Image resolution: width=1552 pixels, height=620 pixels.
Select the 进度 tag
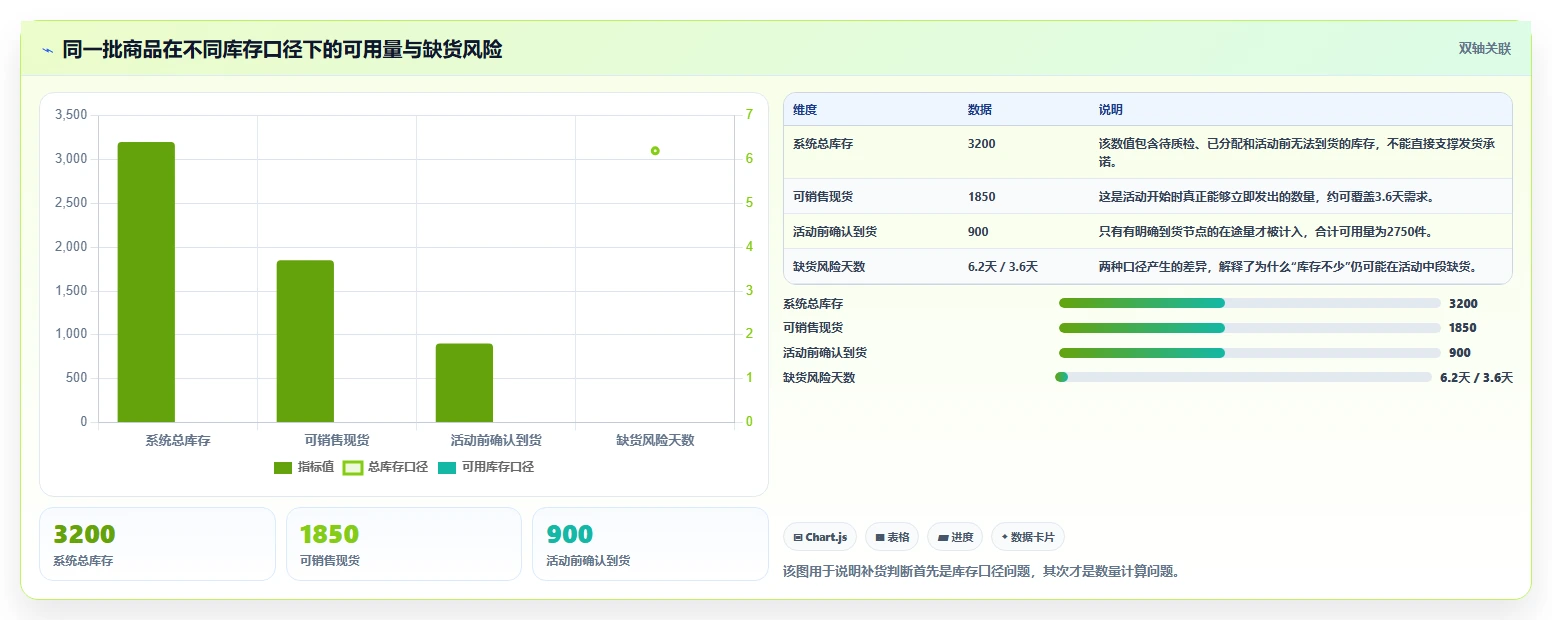(x=955, y=537)
